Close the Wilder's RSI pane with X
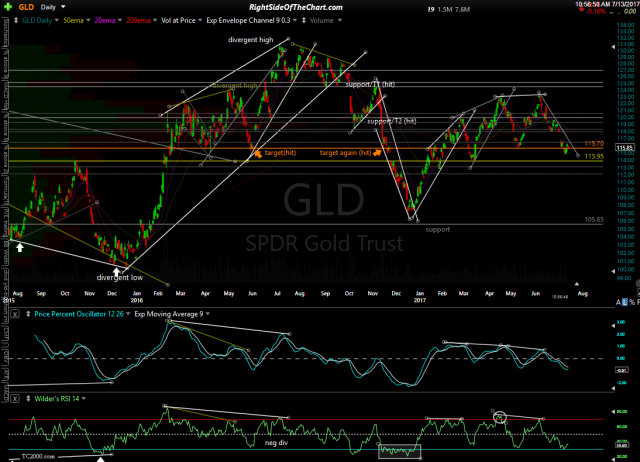This screenshot has height=462, width=640. pos(15,399)
